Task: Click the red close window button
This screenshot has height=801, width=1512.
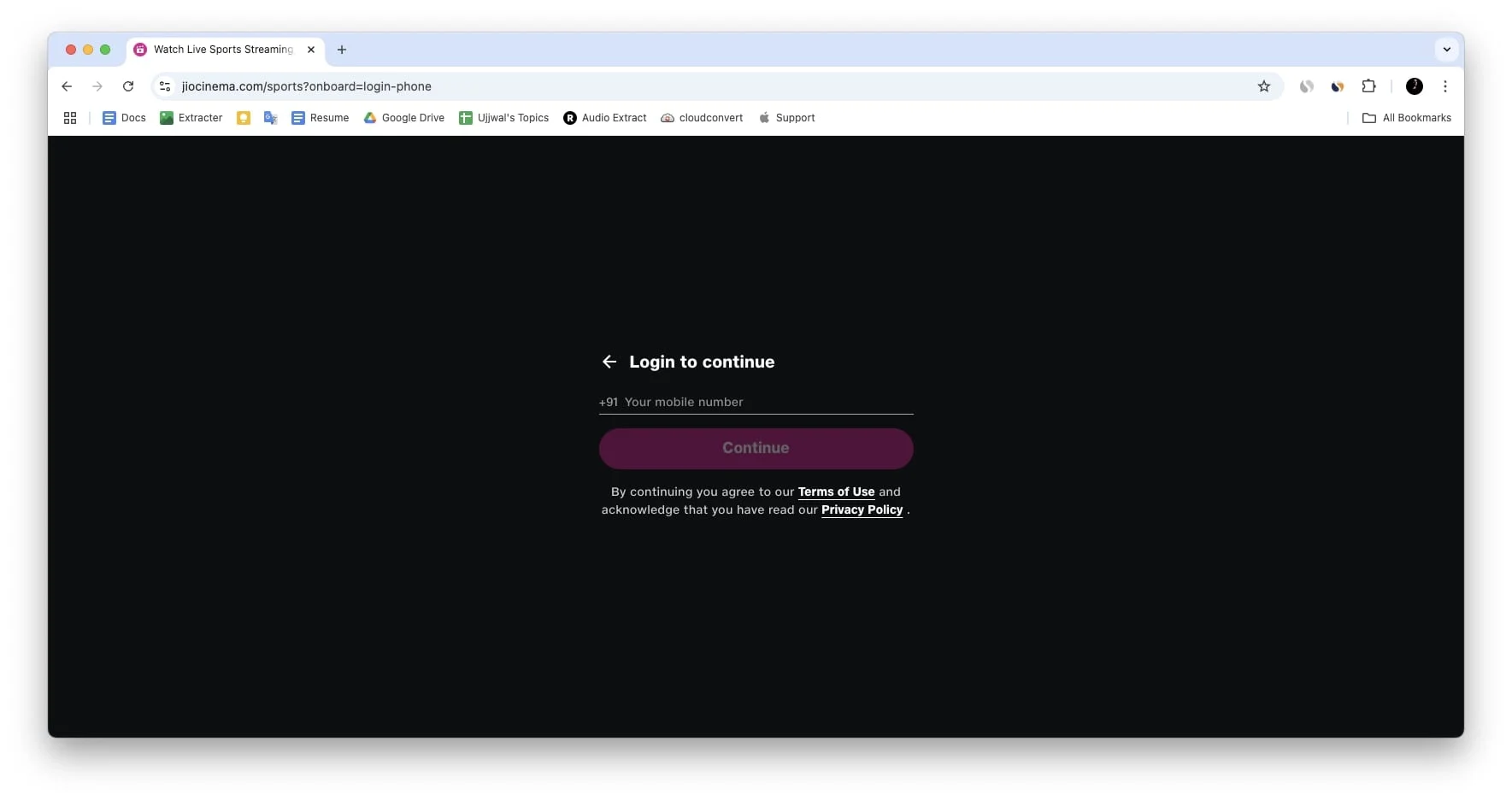Action: click(x=71, y=50)
